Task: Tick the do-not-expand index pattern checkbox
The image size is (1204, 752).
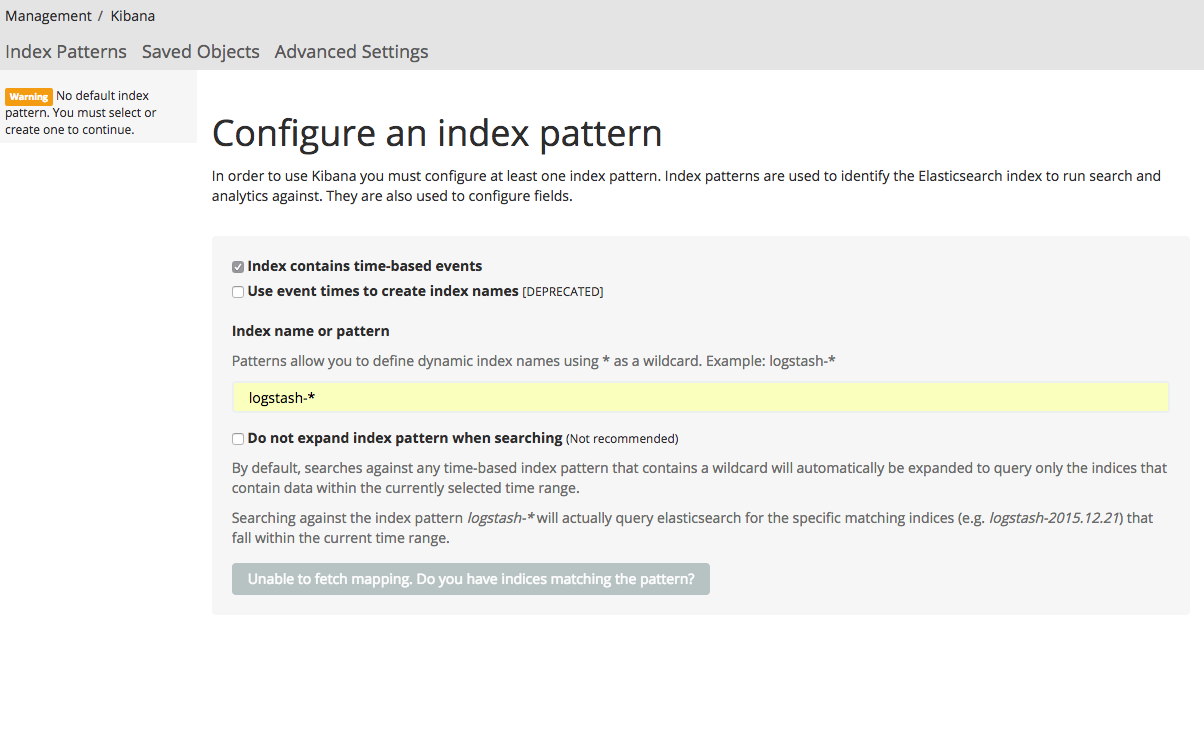Action: (x=238, y=439)
